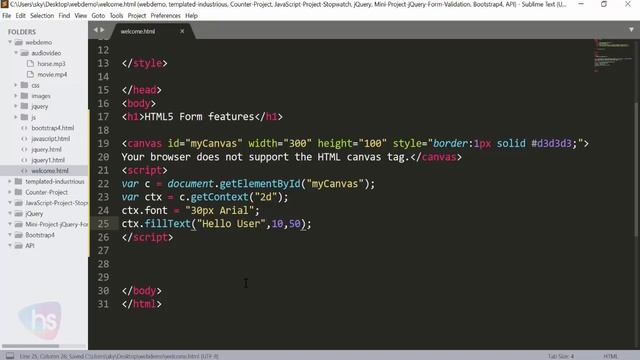
Task: Close the welcome.html tab
Action: pyautogui.click(x=182, y=31)
